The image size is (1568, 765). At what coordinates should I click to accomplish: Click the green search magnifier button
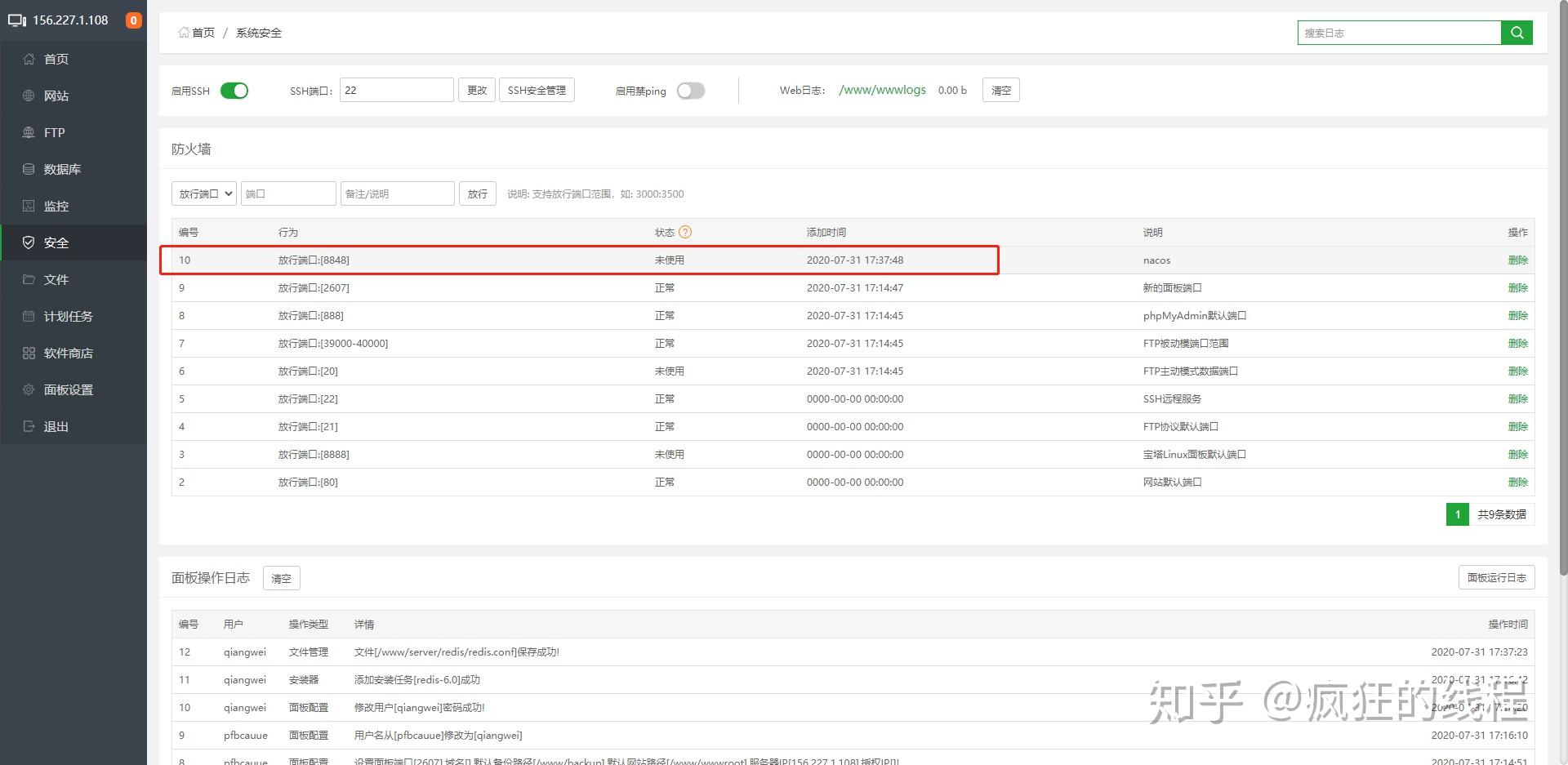[1517, 33]
